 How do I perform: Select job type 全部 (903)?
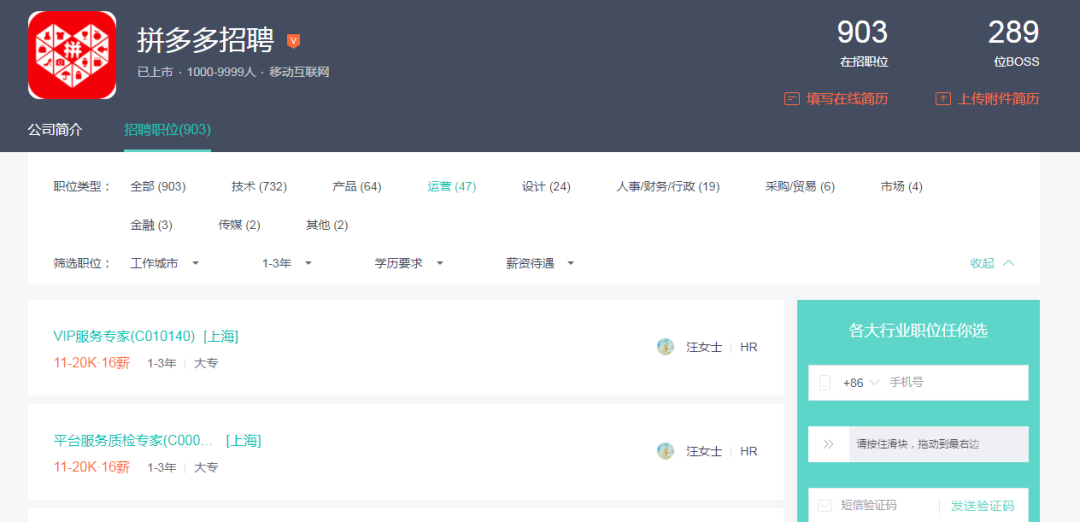click(158, 187)
